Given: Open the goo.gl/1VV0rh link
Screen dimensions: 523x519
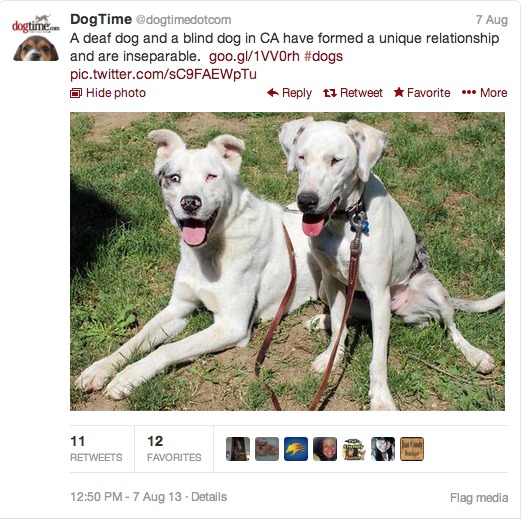Looking at the screenshot, I should click(254, 56).
